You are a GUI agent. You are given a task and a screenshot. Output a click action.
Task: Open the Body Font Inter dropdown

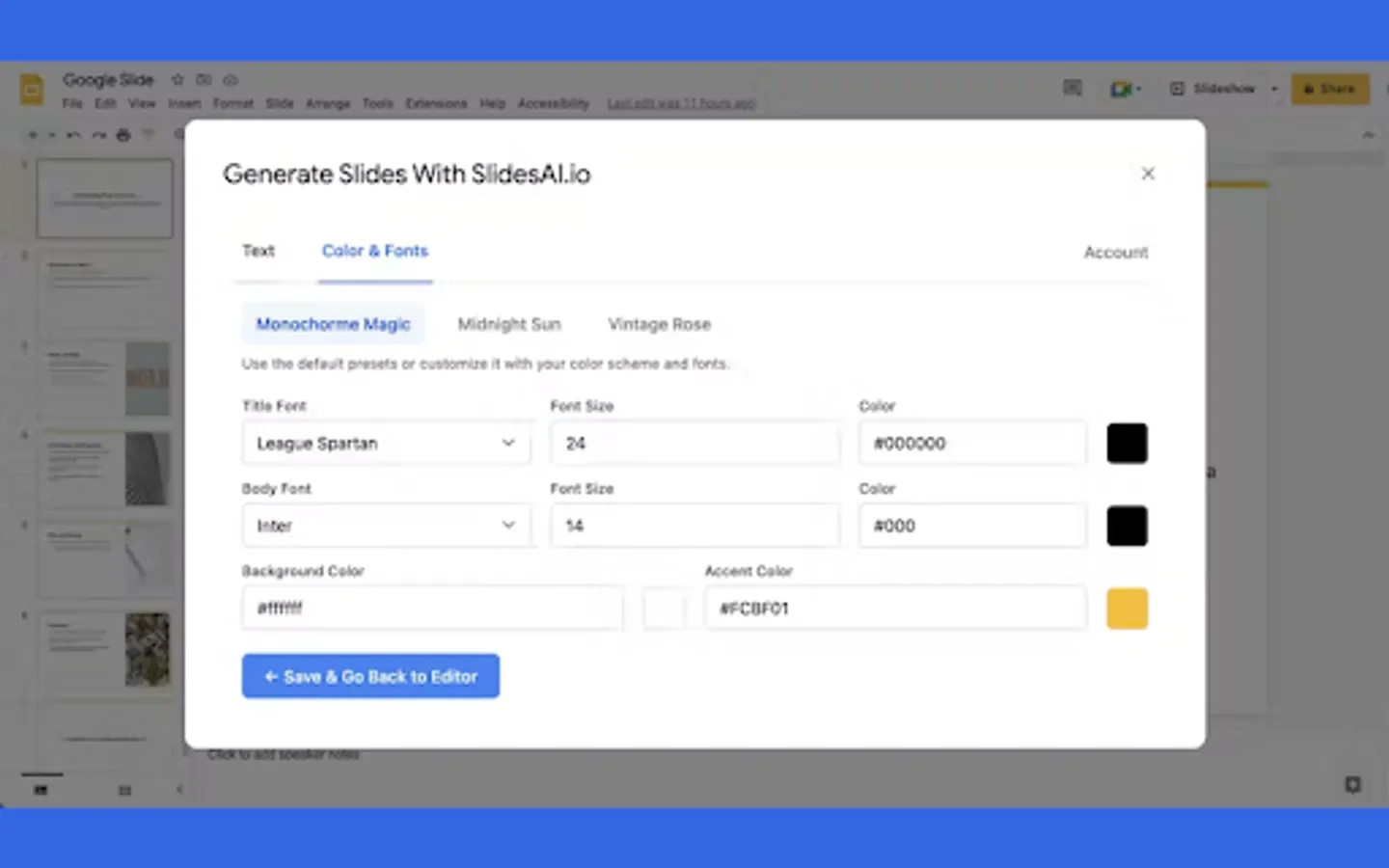pos(386,526)
